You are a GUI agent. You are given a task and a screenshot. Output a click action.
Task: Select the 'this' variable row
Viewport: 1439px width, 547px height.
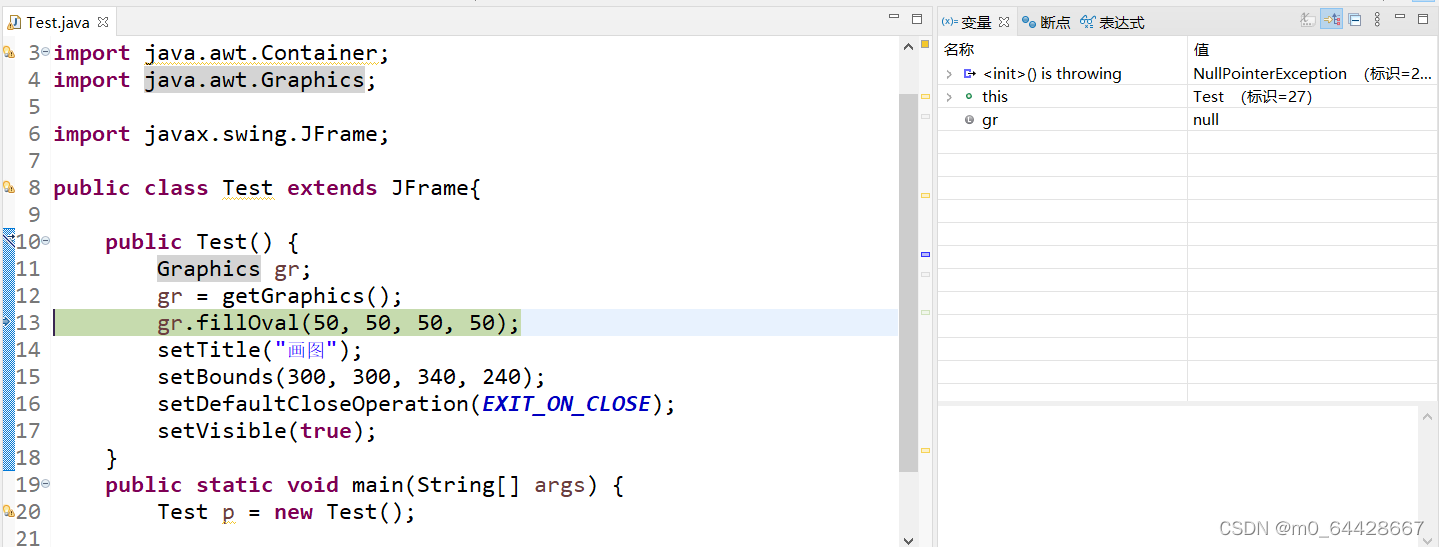pos(1188,97)
